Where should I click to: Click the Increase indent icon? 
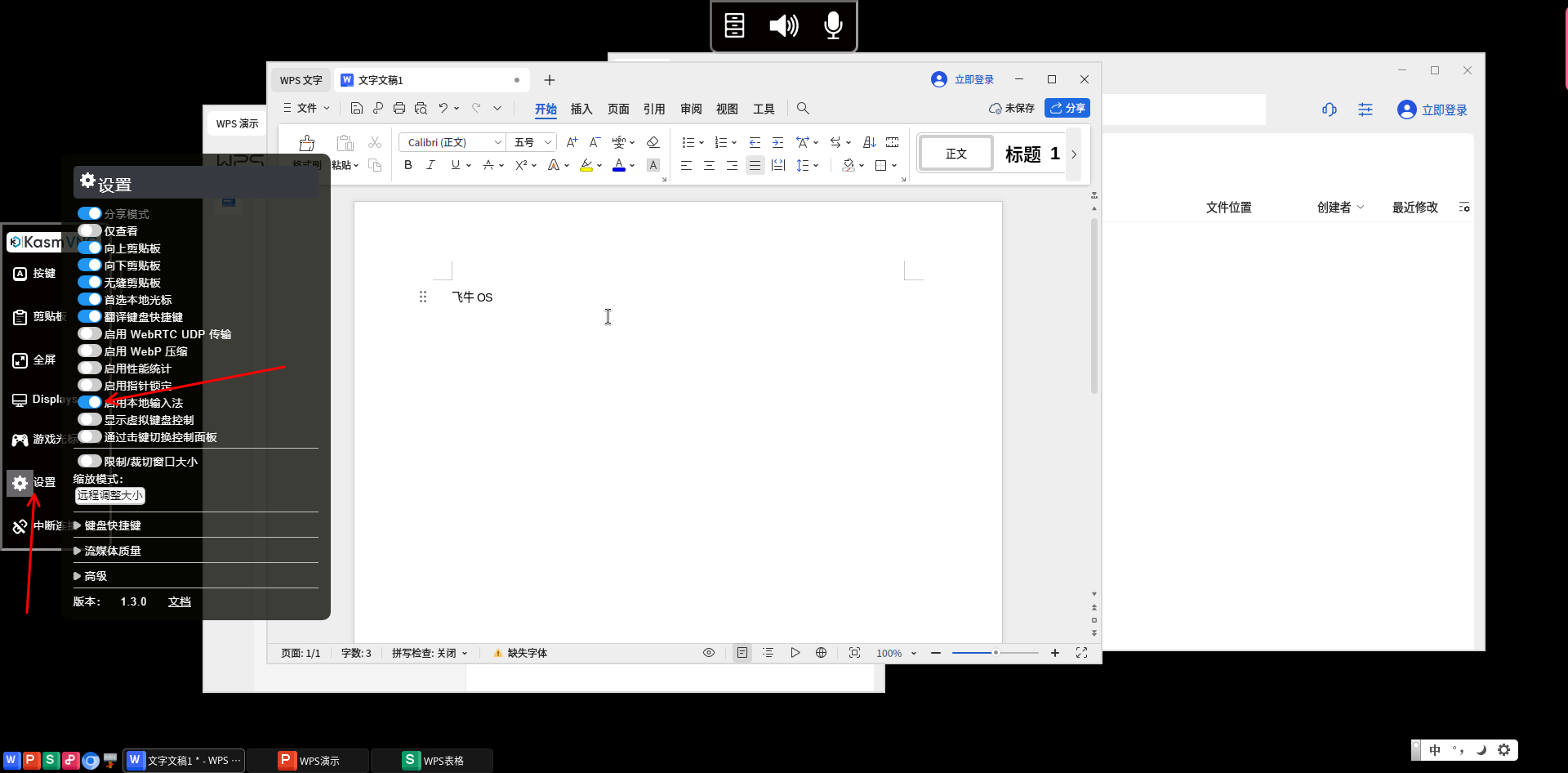777,142
